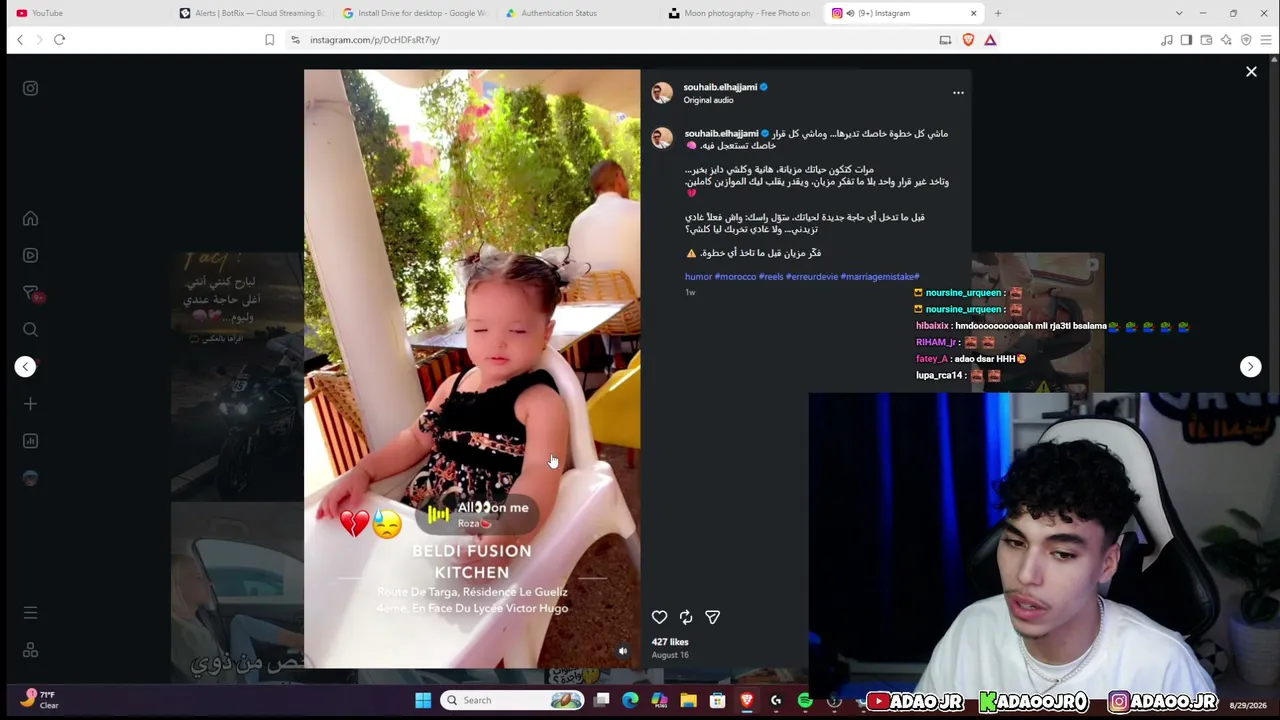Open Task View from the taskbar
This screenshot has height=720, width=1280.
pyautogui.click(x=601, y=700)
